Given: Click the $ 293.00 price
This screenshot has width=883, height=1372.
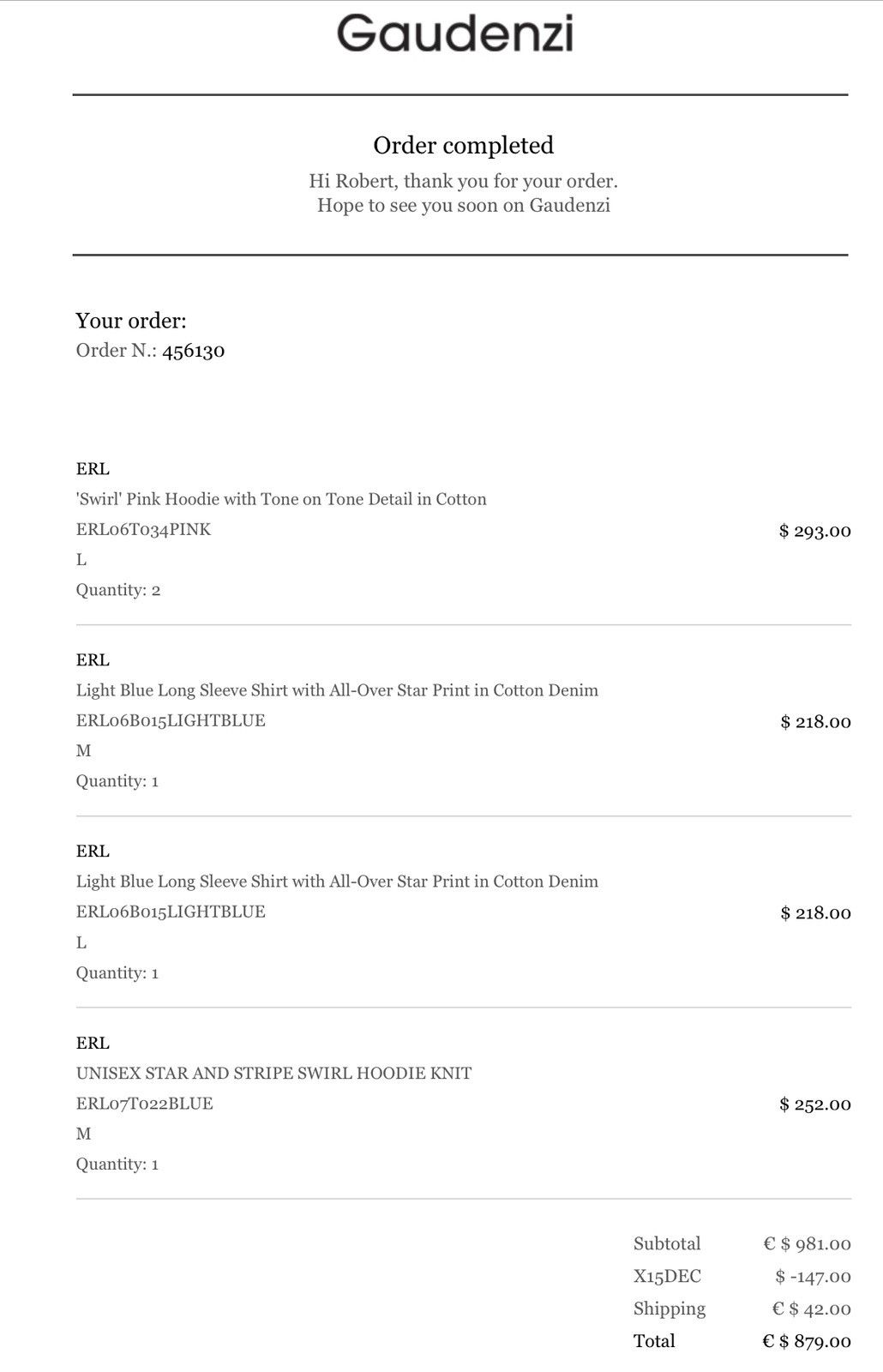Looking at the screenshot, I should point(814,531).
